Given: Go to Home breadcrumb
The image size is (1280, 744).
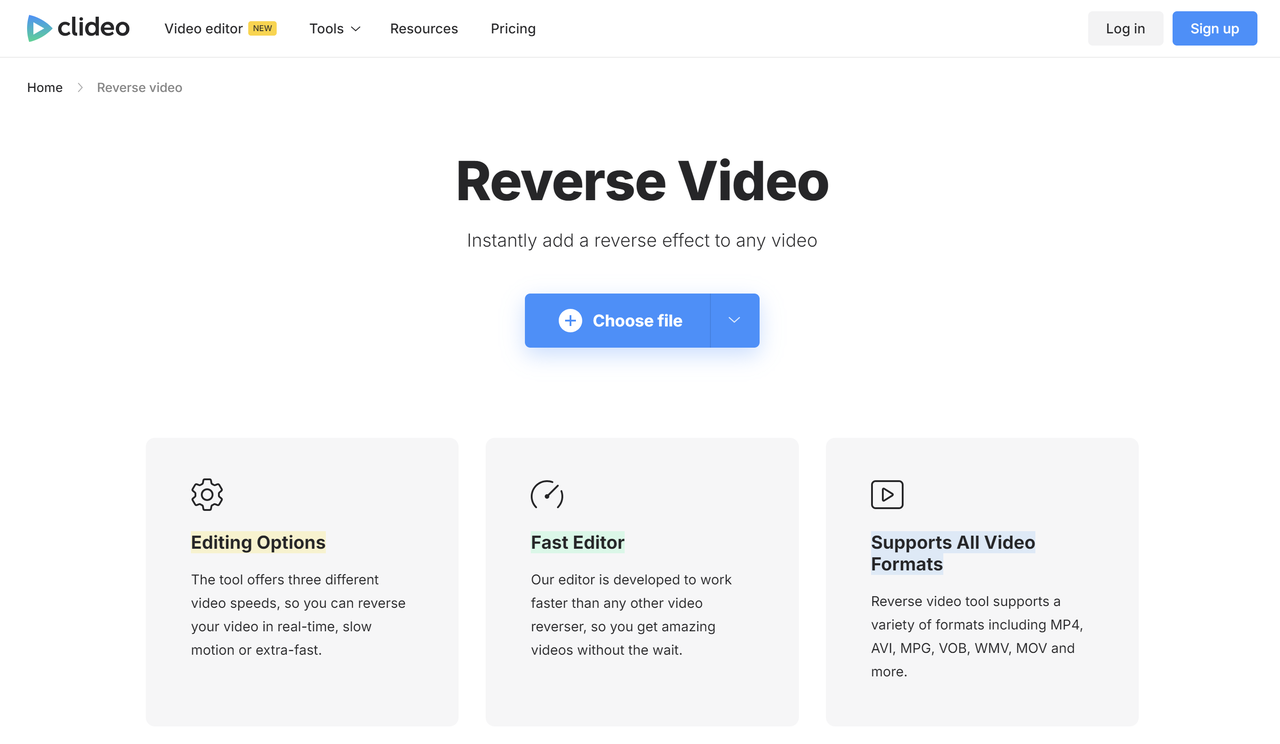Looking at the screenshot, I should (45, 87).
